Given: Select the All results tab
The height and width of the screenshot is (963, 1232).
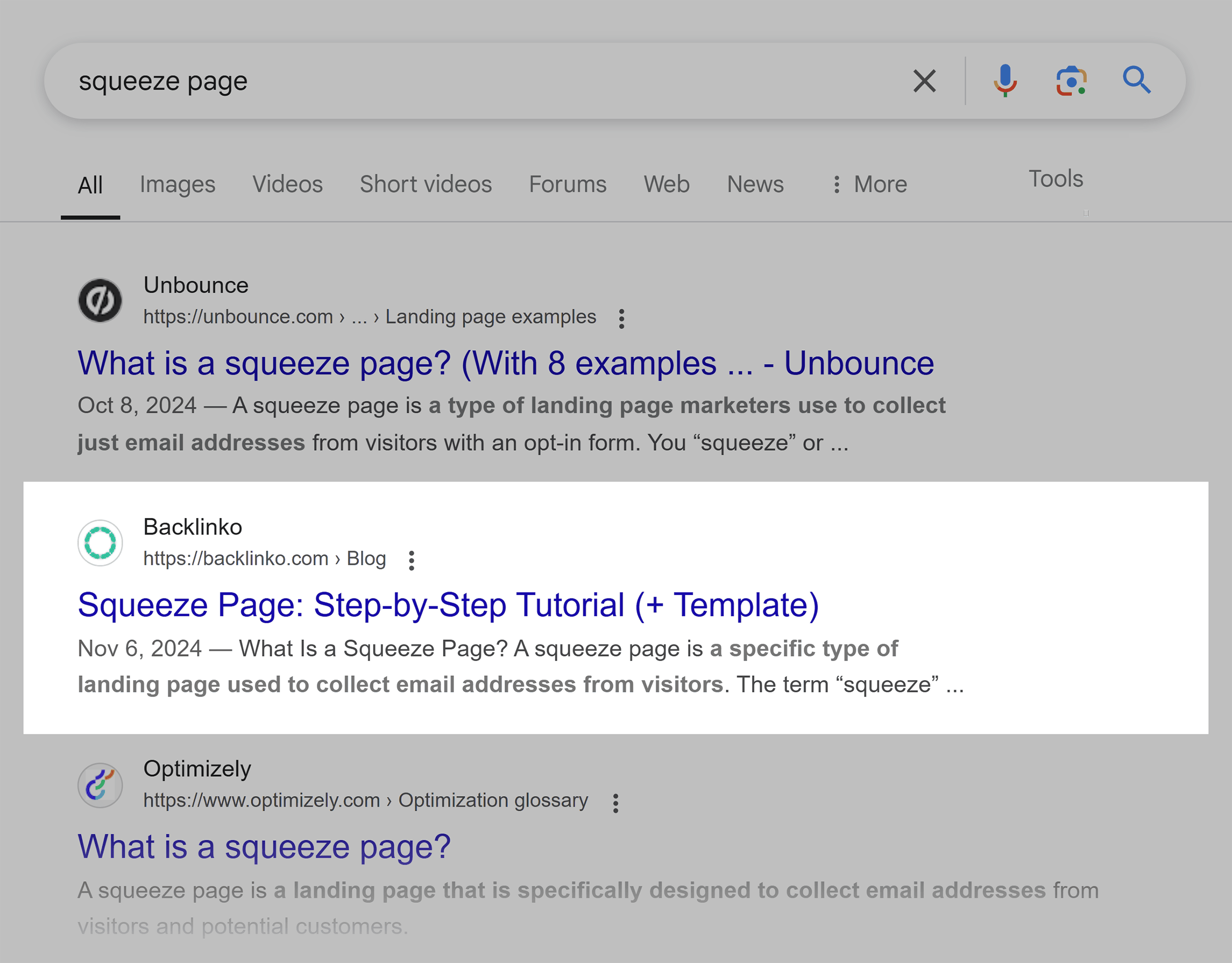Looking at the screenshot, I should coord(90,185).
